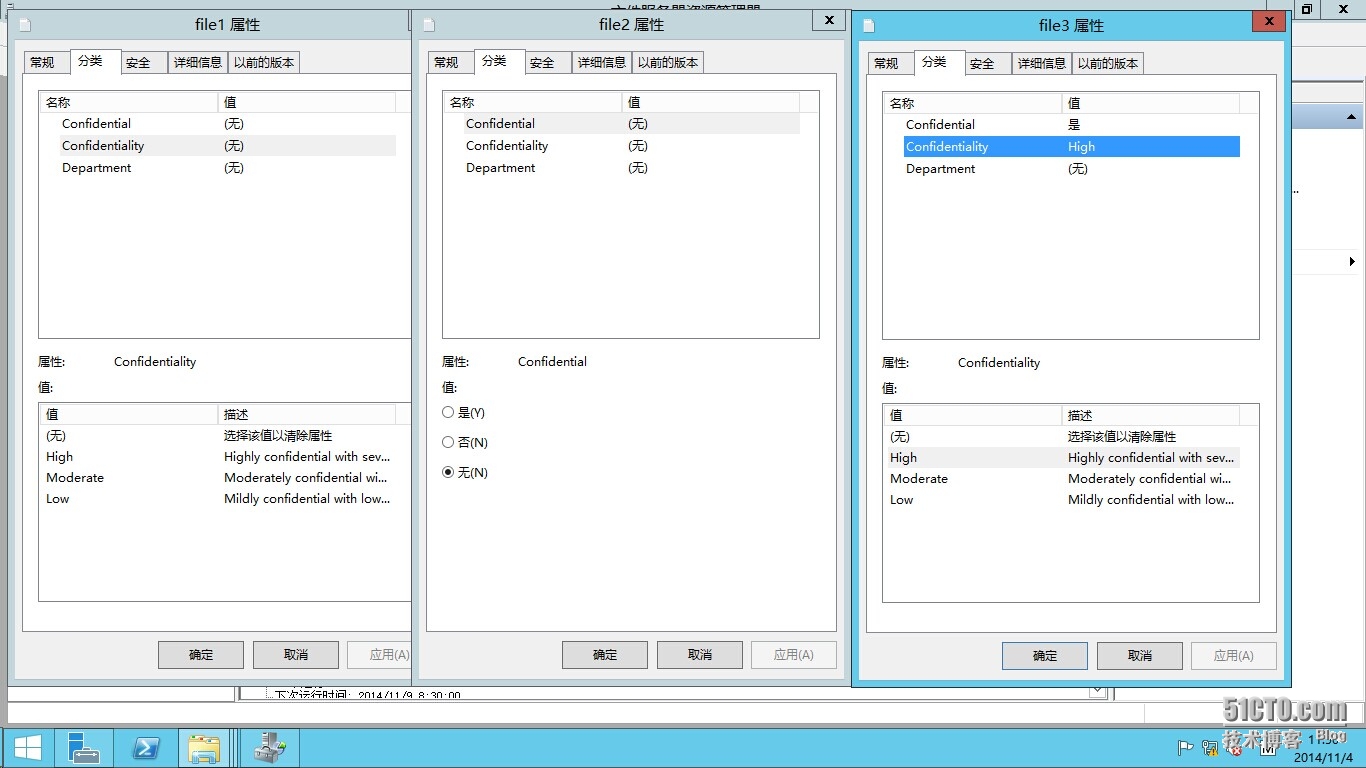Click the taskbar clock date 2014/11/4
The width and height of the screenshot is (1366, 768).
[x=1323, y=757]
